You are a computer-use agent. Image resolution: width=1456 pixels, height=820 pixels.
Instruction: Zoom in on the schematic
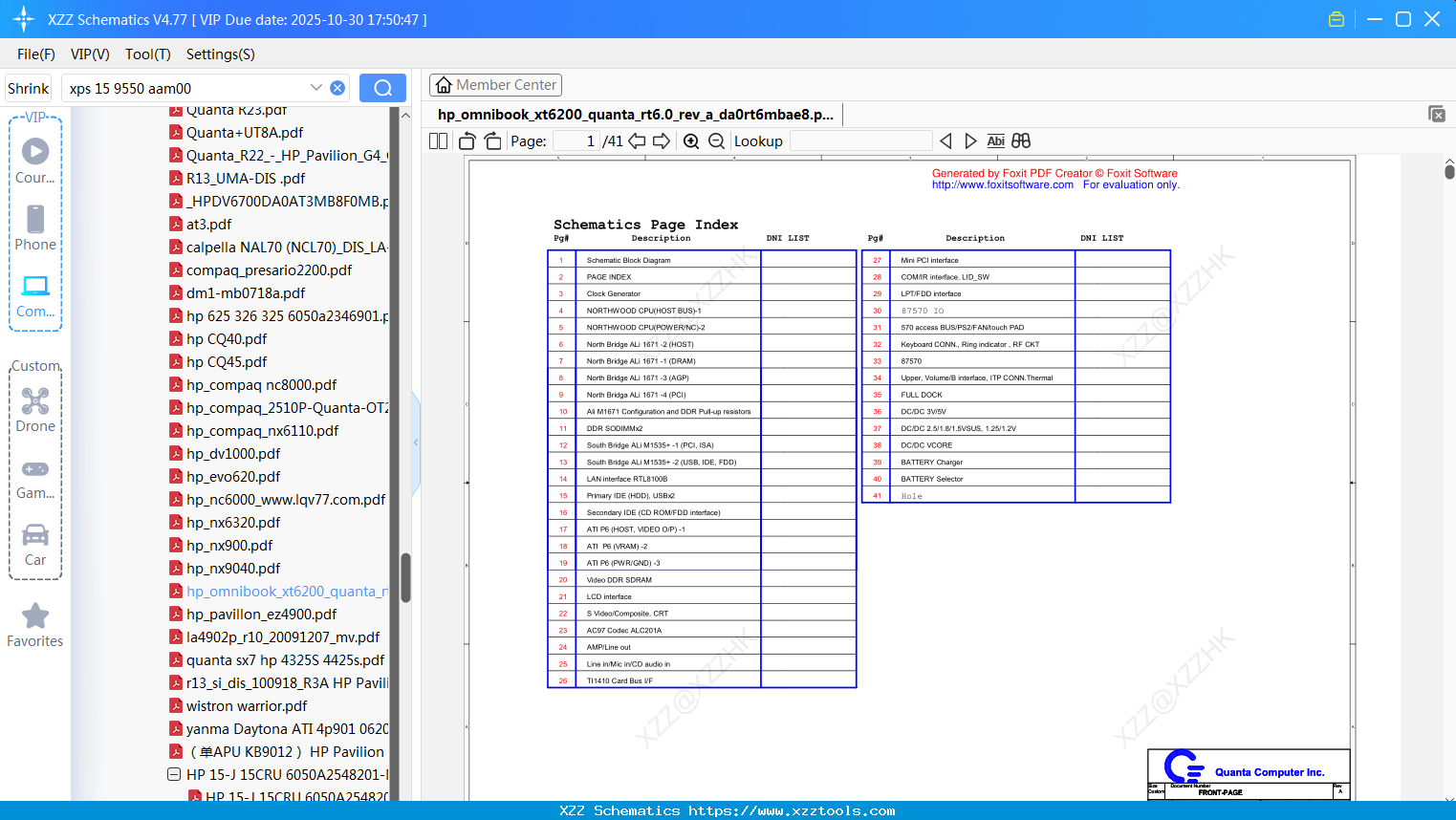691,140
